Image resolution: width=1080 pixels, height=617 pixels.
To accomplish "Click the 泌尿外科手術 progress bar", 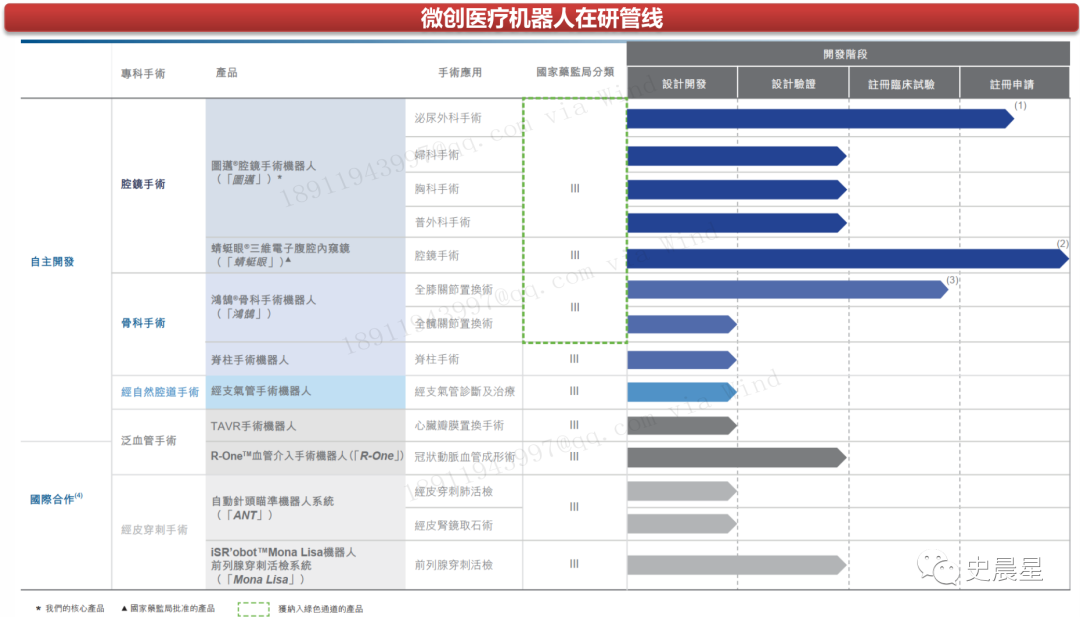I will 820,118.
